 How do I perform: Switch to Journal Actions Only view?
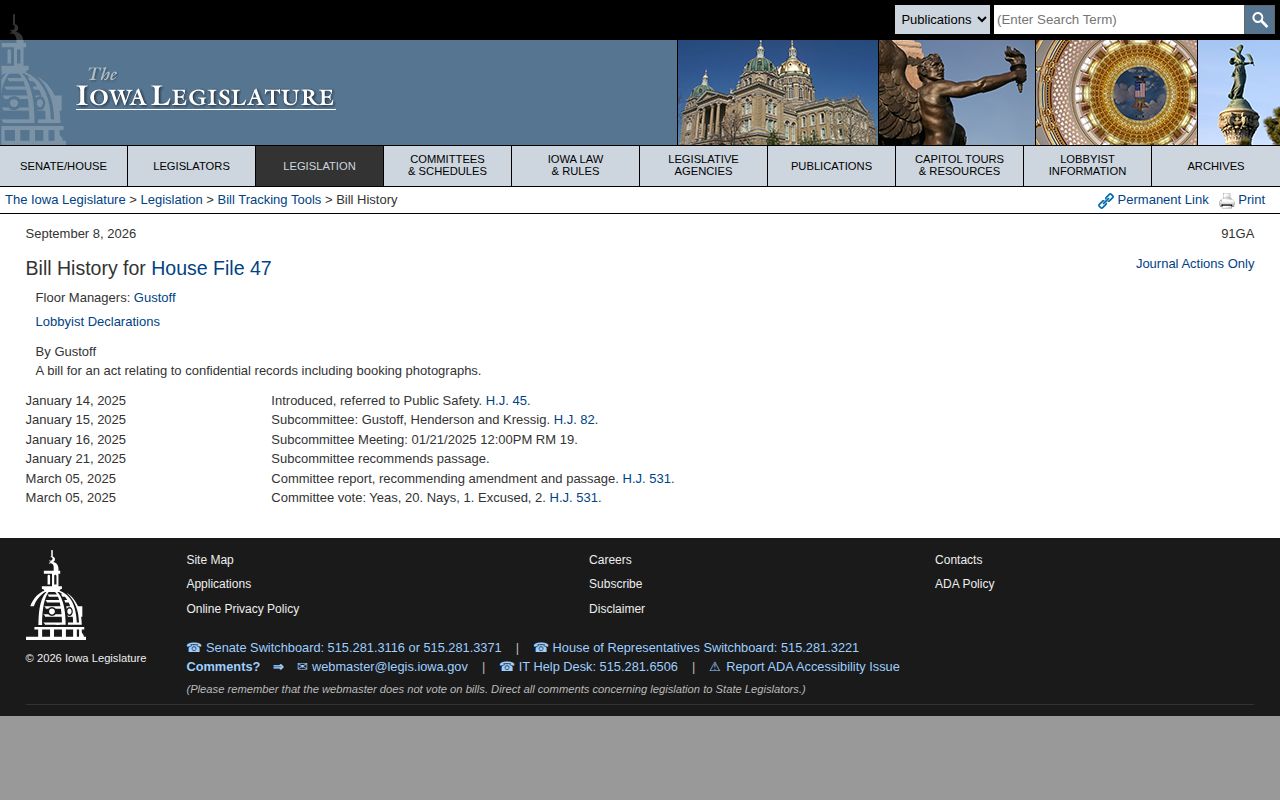(x=1195, y=264)
